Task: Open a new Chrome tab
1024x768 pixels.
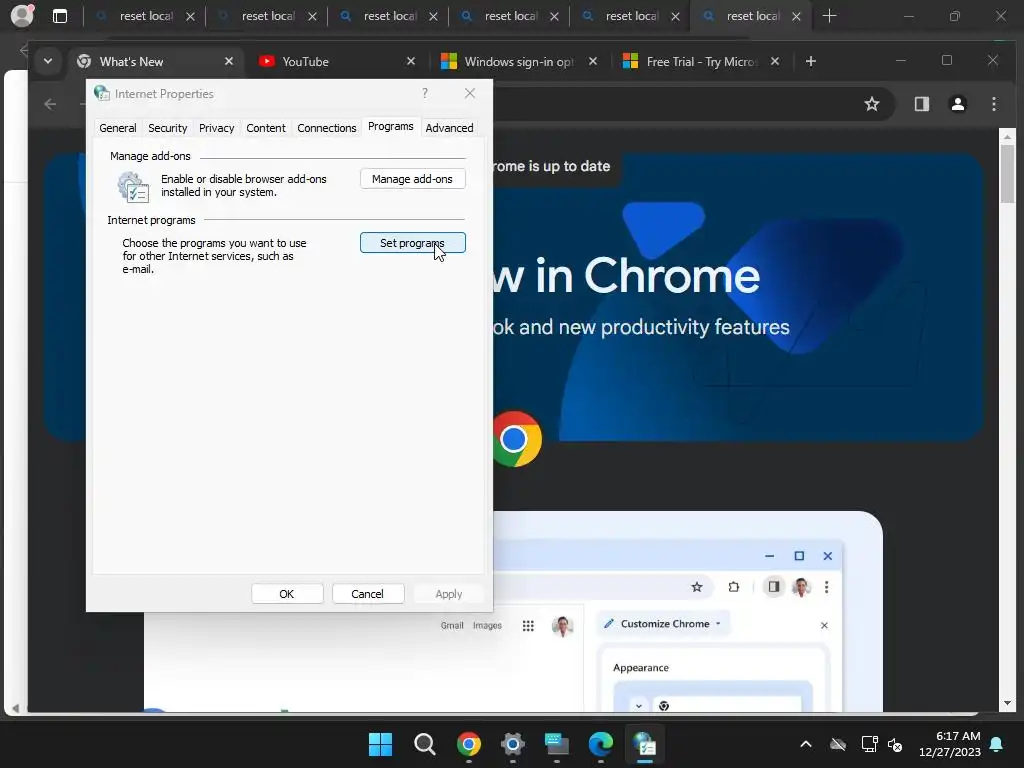Action: pos(811,61)
